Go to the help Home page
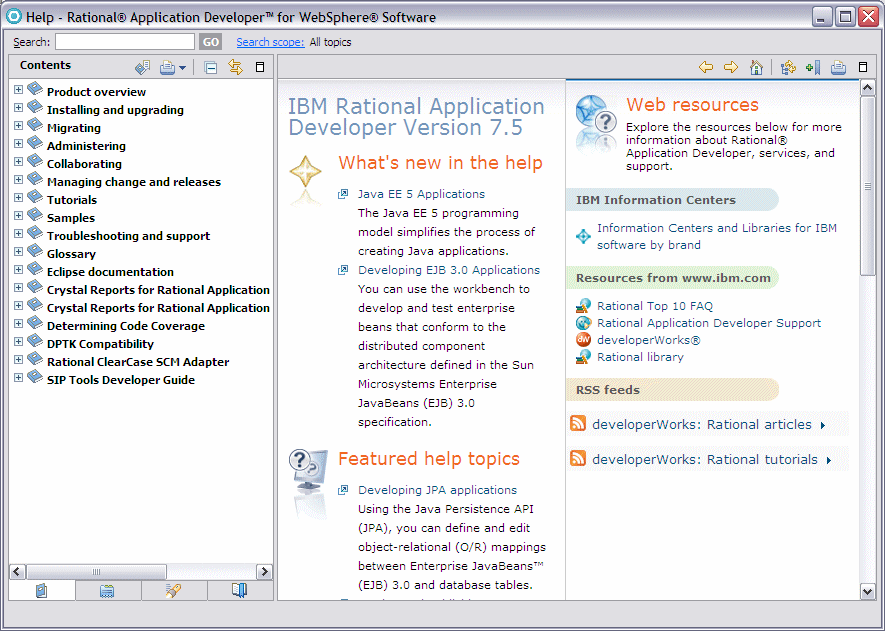The width and height of the screenshot is (885, 631). click(756, 67)
